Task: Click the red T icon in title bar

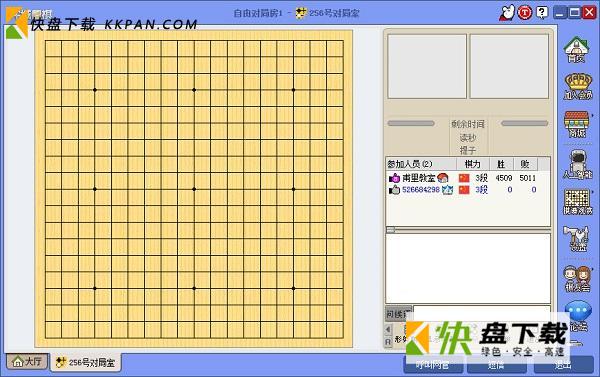Action: coord(525,13)
